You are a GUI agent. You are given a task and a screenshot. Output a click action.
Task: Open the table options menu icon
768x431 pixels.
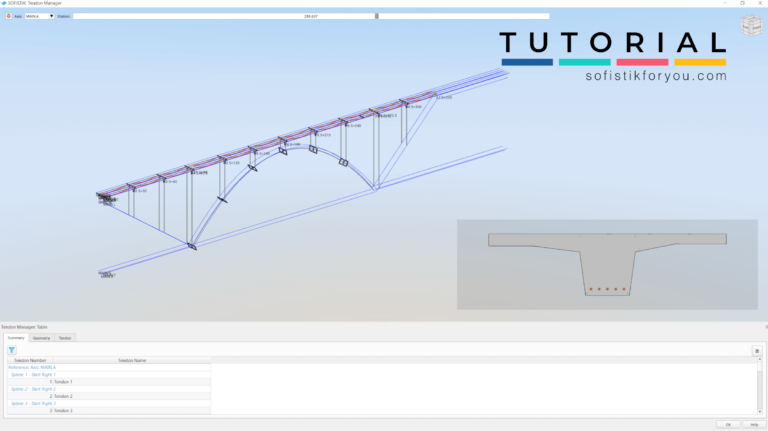click(x=757, y=351)
